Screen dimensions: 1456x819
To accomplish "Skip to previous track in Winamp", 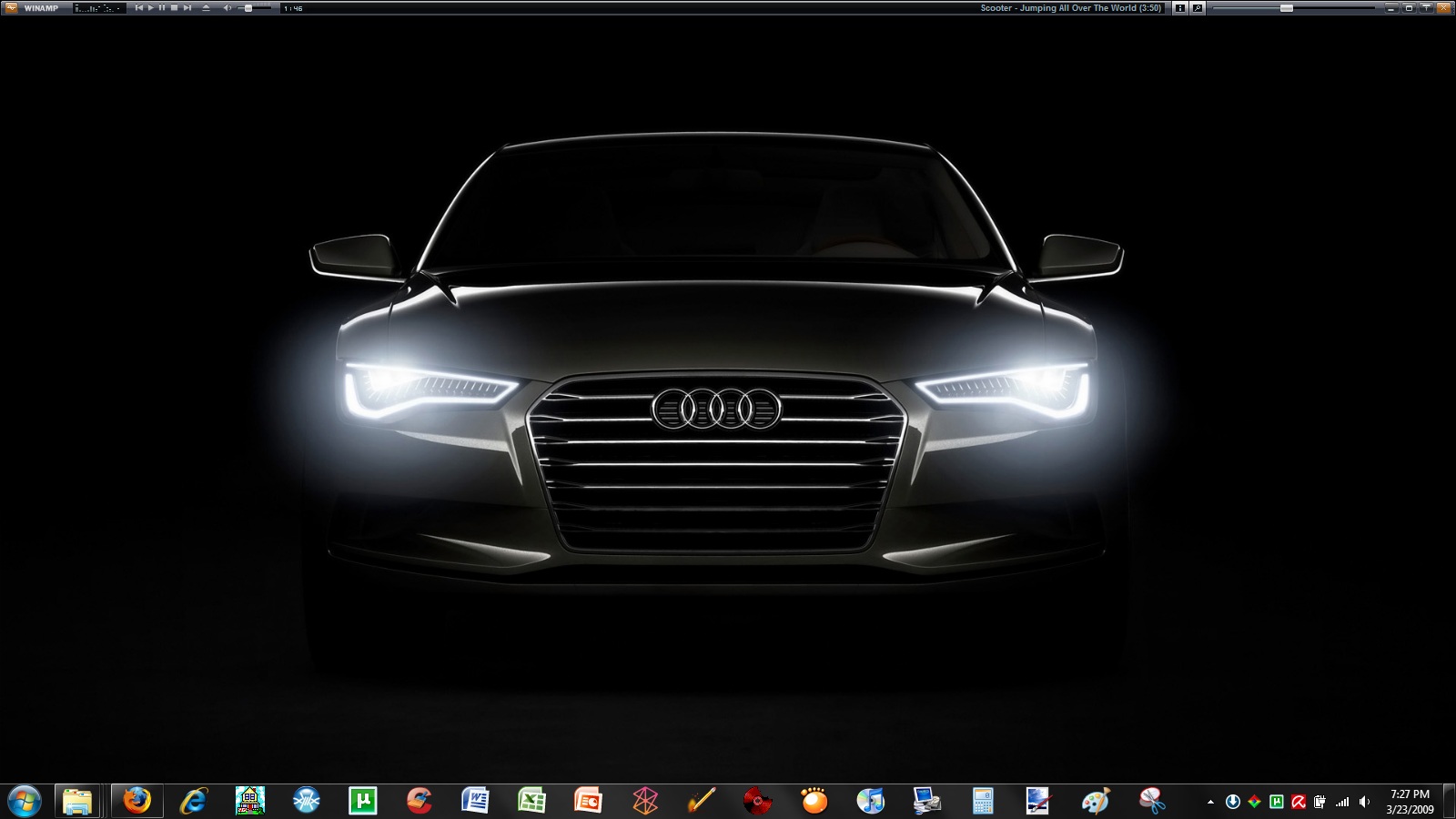I will click(x=138, y=7).
